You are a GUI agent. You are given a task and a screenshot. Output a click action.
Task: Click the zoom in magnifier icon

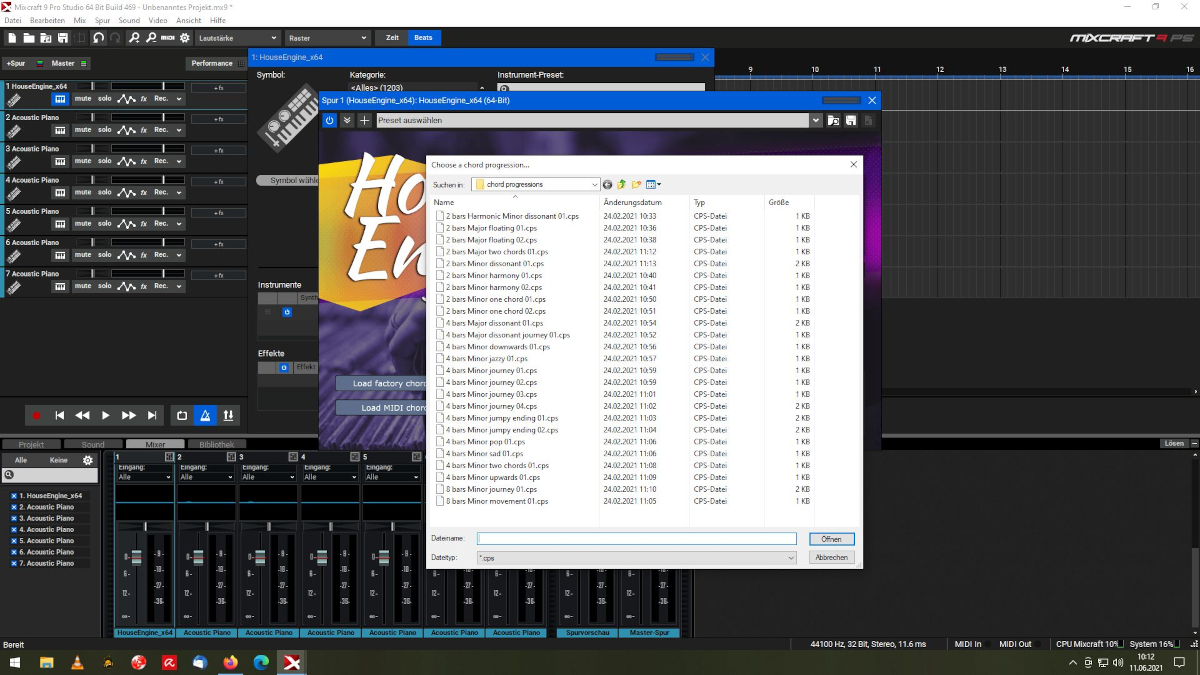tap(134, 38)
